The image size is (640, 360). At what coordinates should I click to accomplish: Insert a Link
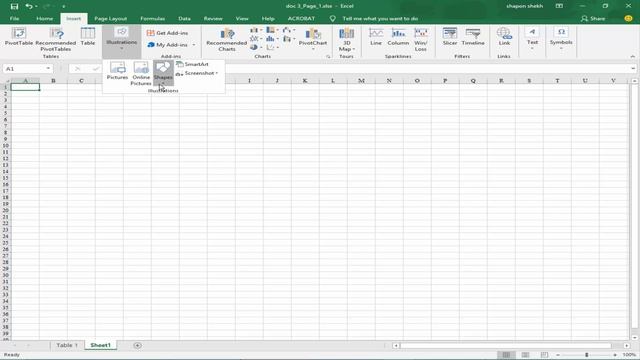(x=504, y=36)
